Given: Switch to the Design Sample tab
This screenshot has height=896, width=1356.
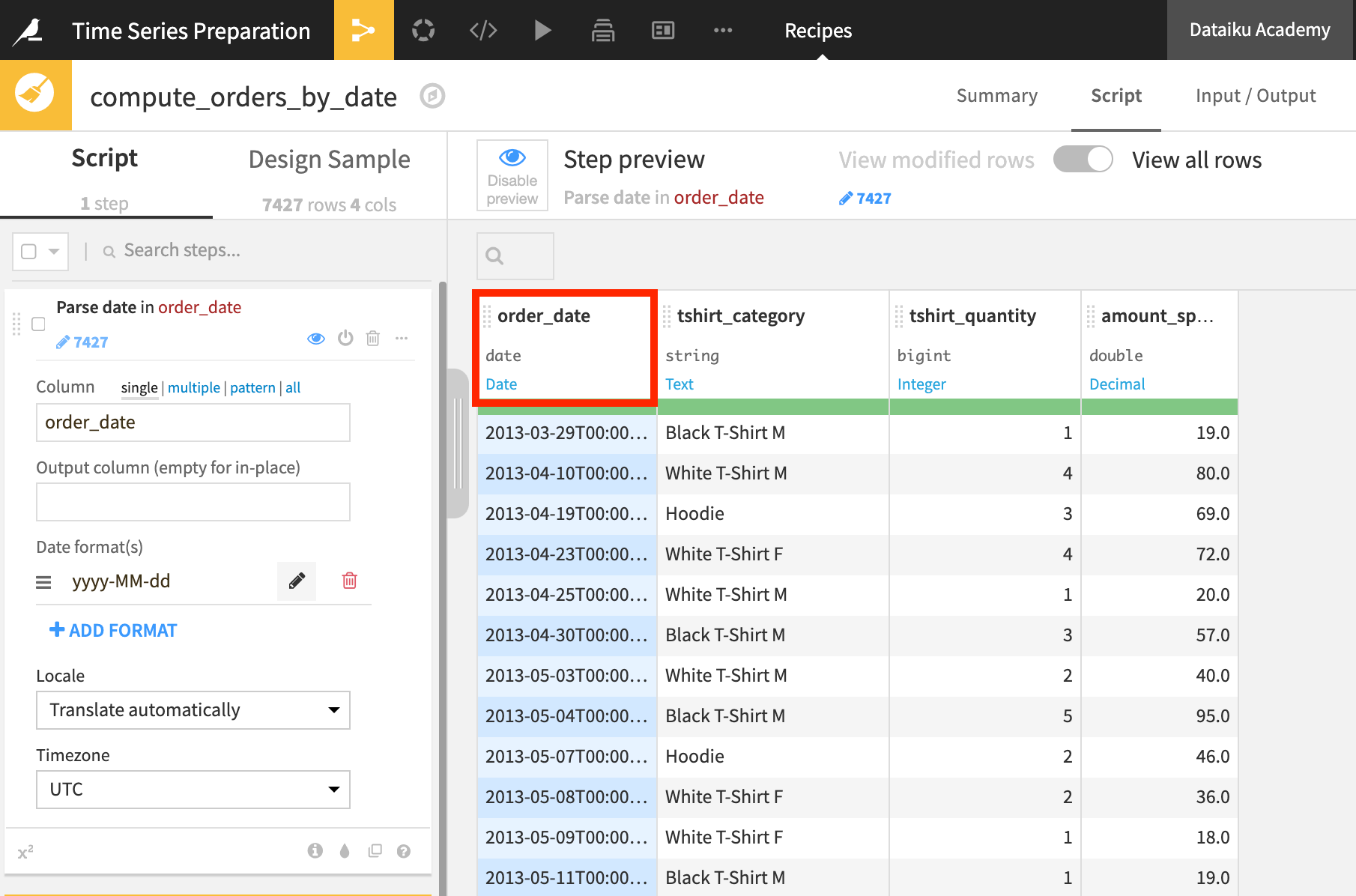Looking at the screenshot, I should (329, 160).
